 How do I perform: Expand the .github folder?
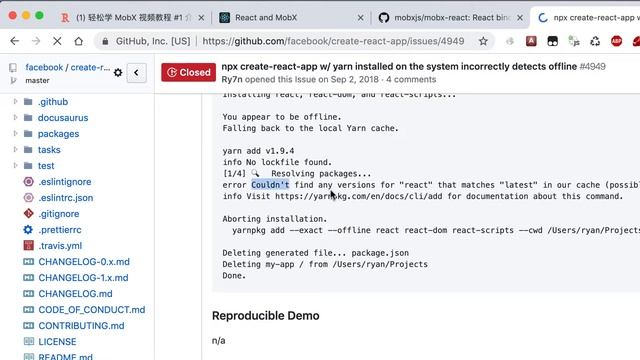coord(16,101)
